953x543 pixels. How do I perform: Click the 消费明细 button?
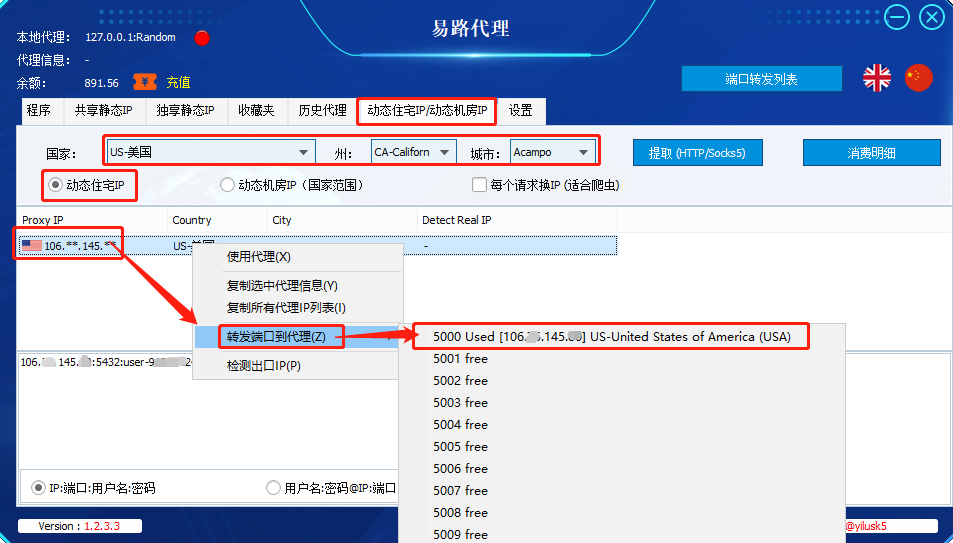(x=872, y=153)
